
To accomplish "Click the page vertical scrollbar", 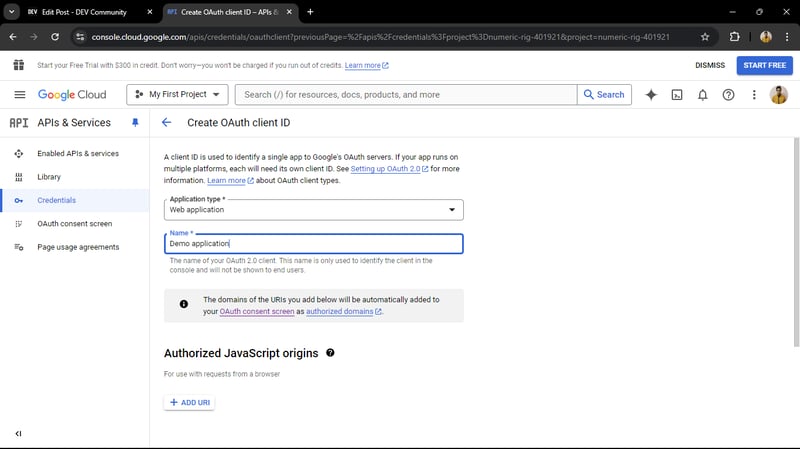I will click(796, 242).
